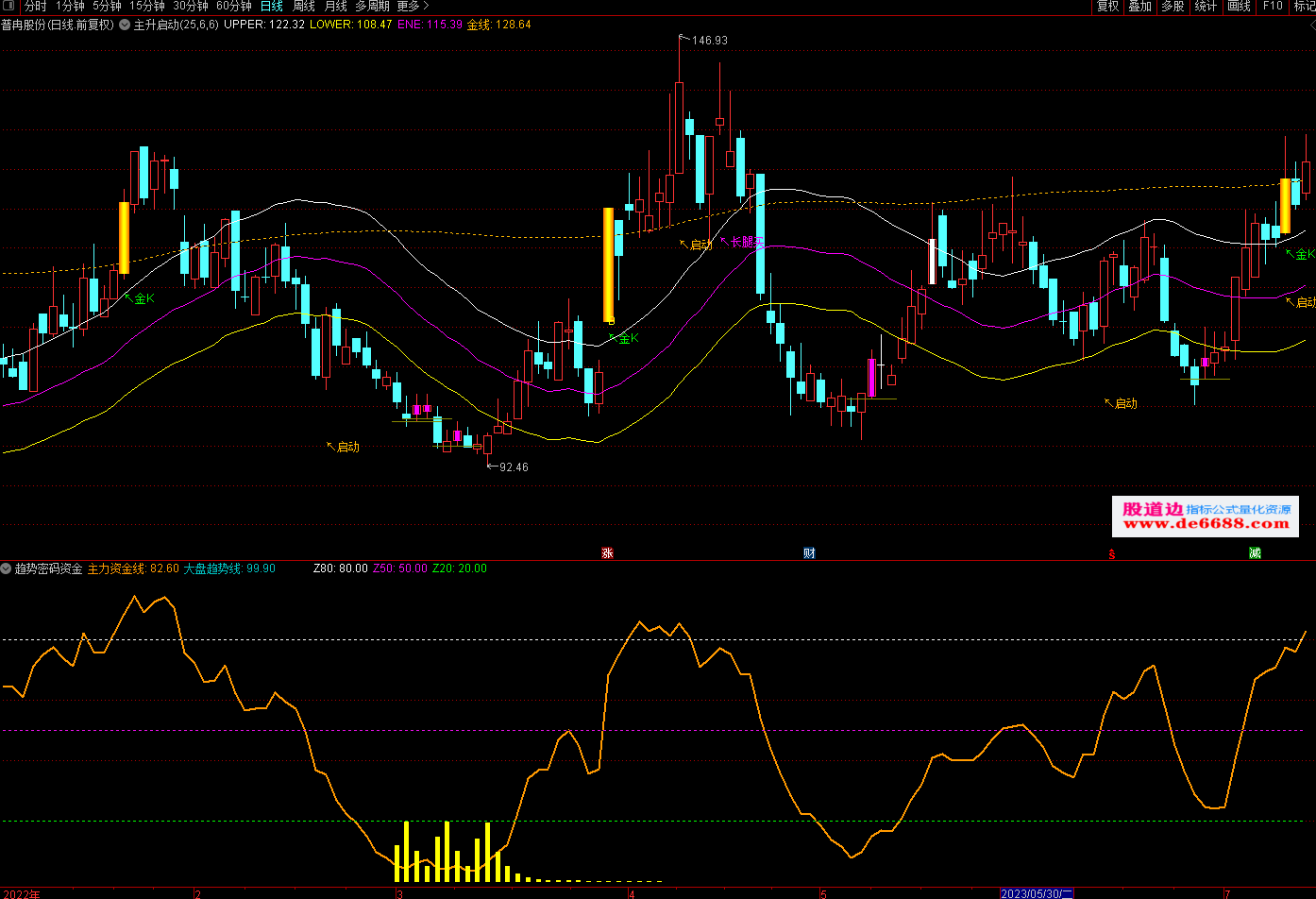The height and width of the screenshot is (899, 1316).
Task: Click the first tall gold candlestick
Action: pos(124,238)
